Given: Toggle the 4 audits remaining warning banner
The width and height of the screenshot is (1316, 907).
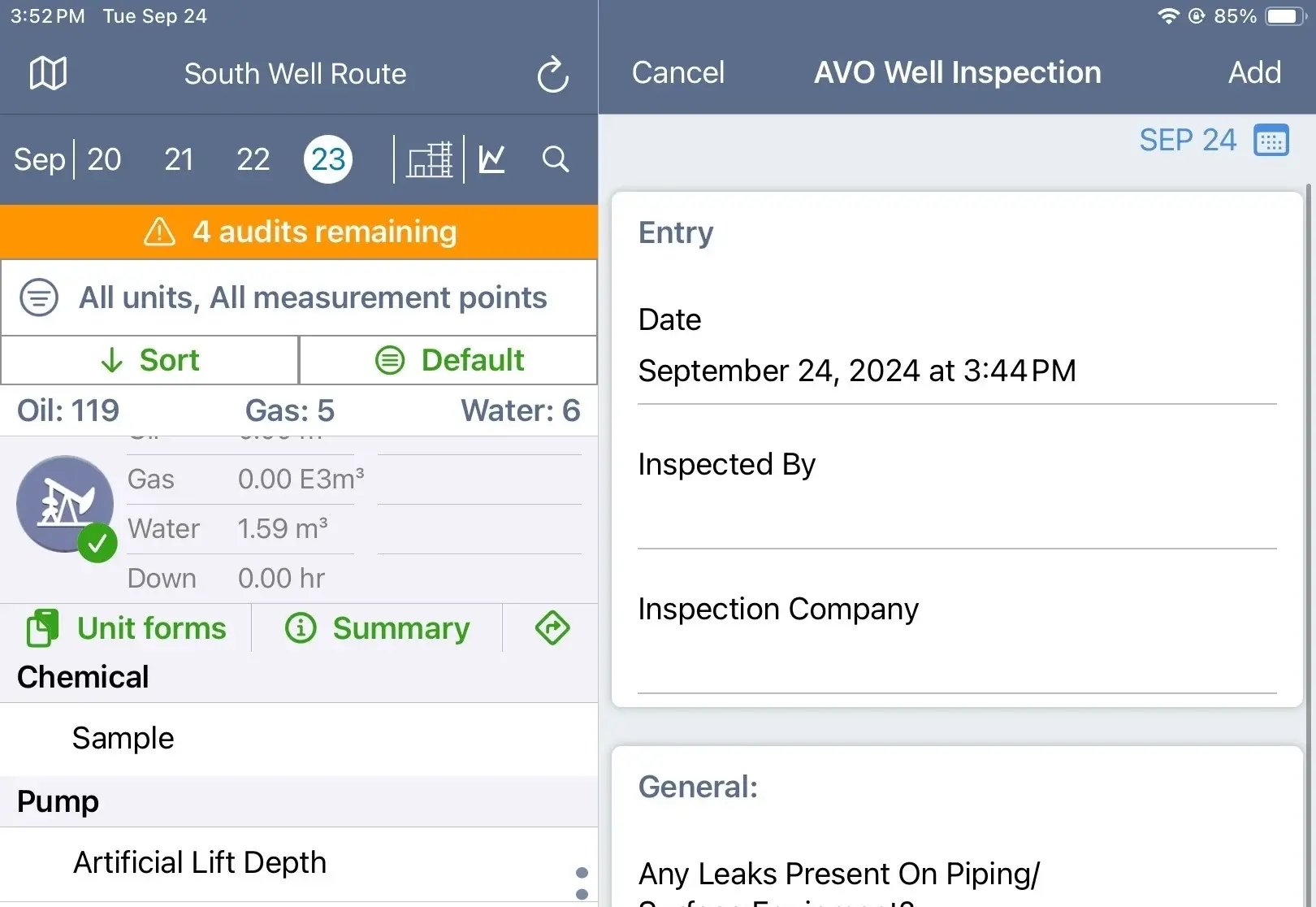Looking at the screenshot, I should pos(299,232).
